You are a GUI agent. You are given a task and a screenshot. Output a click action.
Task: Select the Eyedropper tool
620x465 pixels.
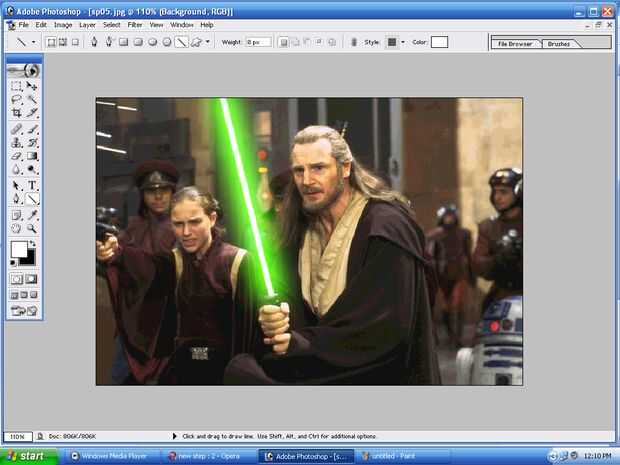[32, 215]
